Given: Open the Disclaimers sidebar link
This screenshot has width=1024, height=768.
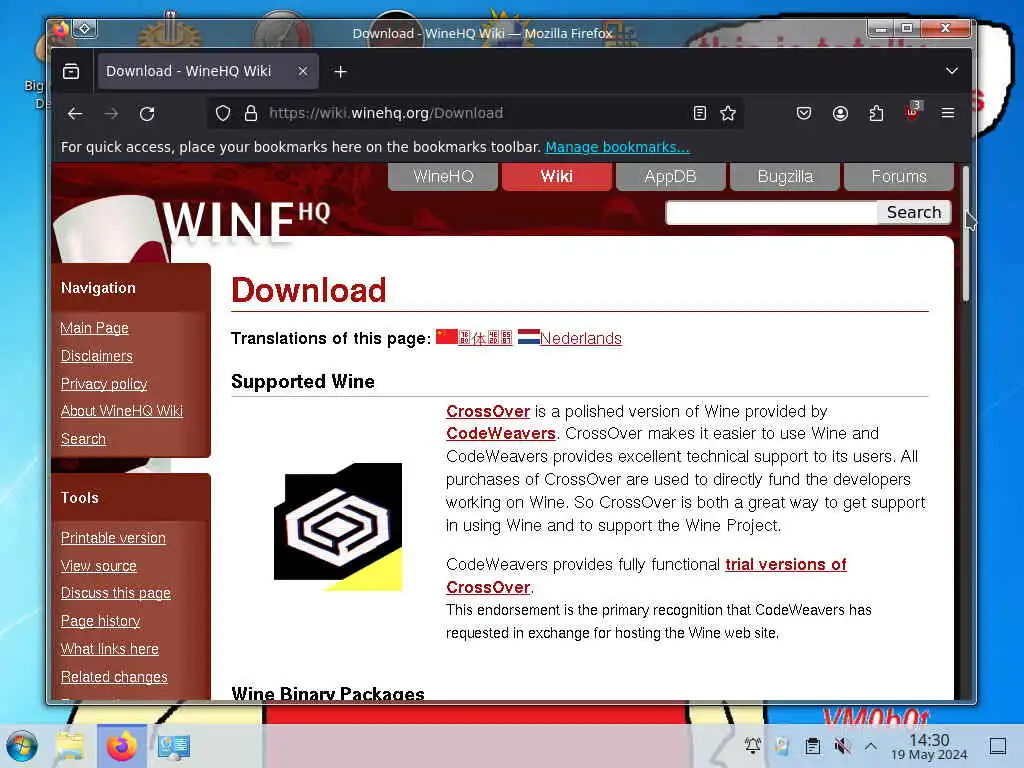Looking at the screenshot, I should click(97, 356).
